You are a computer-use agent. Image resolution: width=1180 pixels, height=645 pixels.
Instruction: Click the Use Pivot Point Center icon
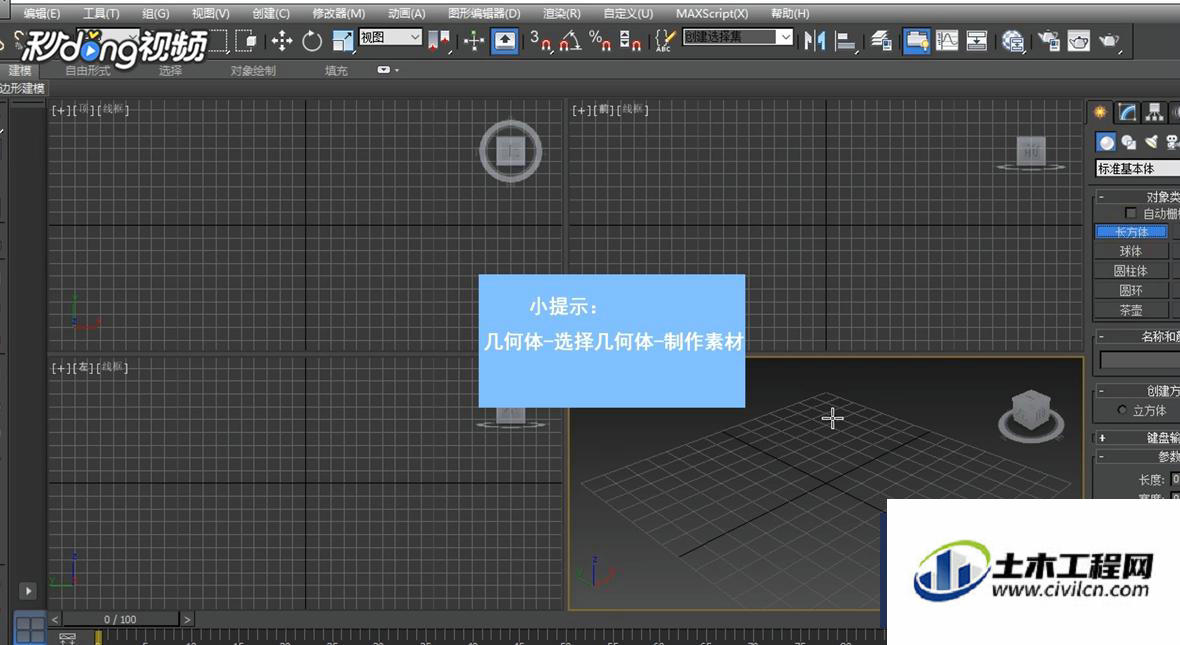pos(439,41)
